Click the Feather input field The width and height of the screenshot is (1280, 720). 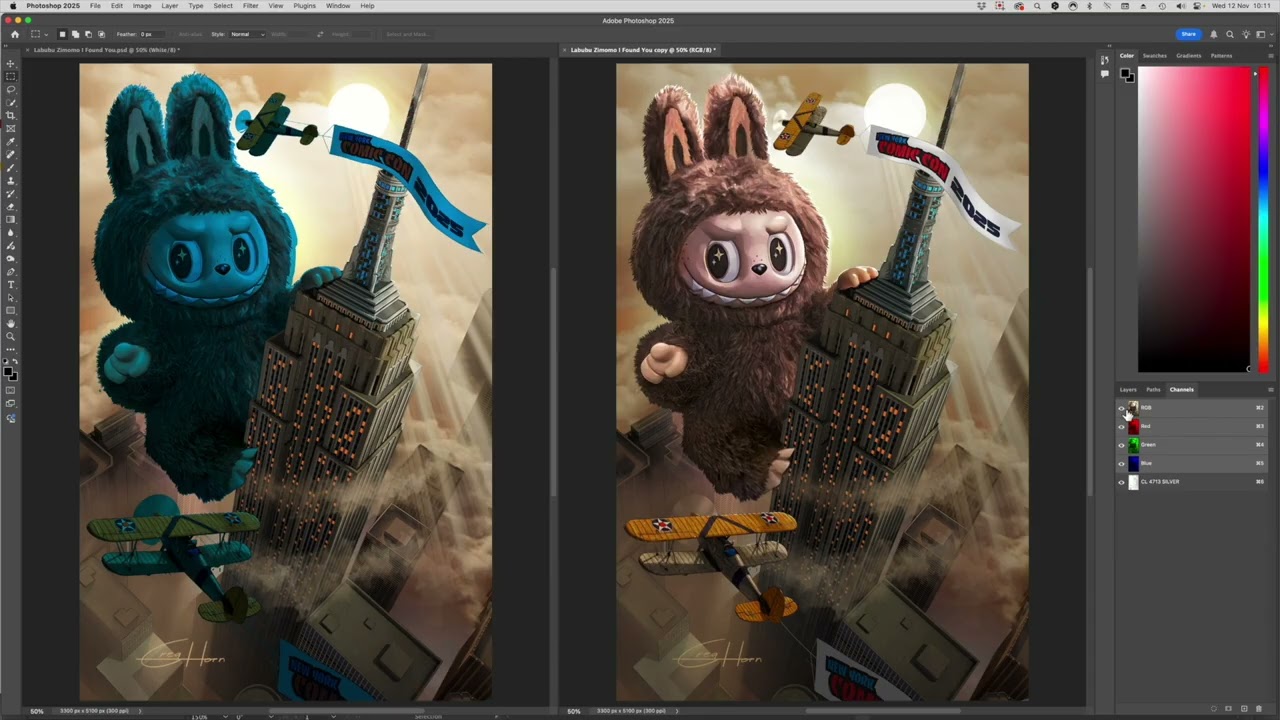pos(154,34)
